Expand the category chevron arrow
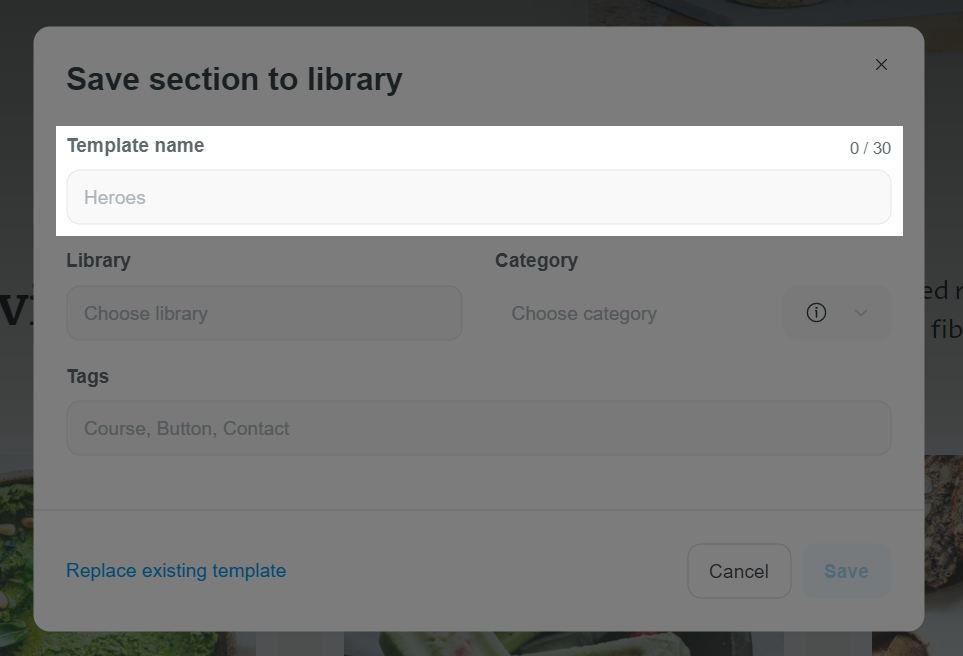This screenshot has width=963, height=656. (861, 313)
